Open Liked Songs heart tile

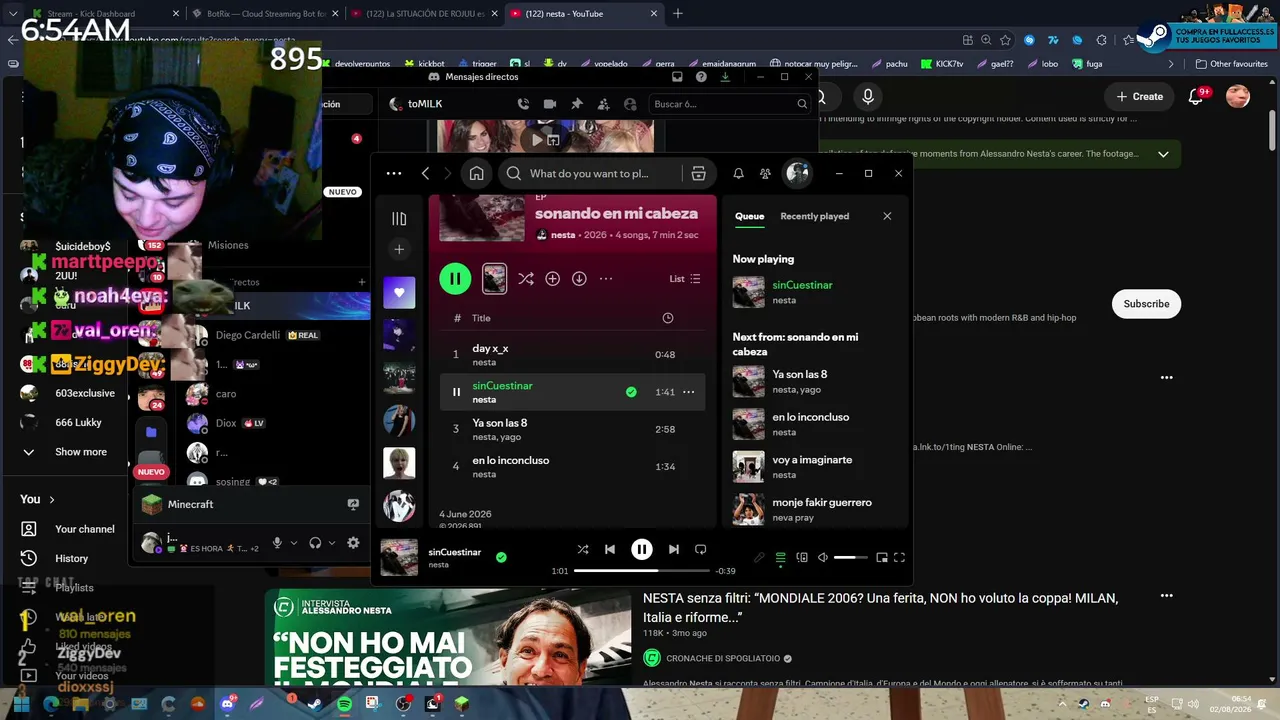coord(399,292)
